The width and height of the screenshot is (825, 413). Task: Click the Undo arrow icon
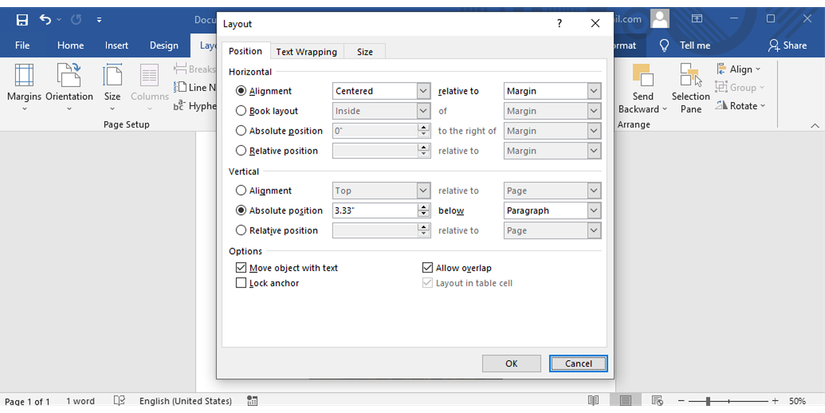point(45,20)
